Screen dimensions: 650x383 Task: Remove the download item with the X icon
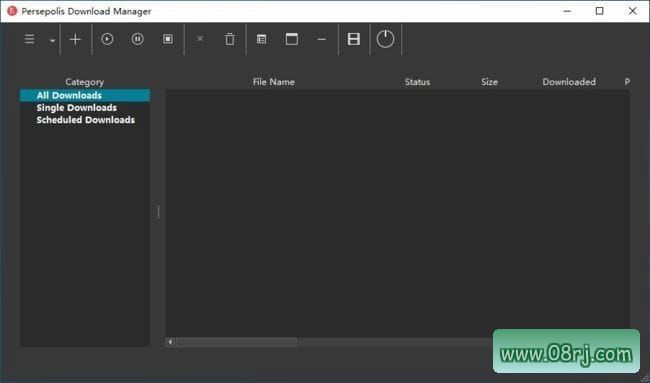[x=200, y=39]
